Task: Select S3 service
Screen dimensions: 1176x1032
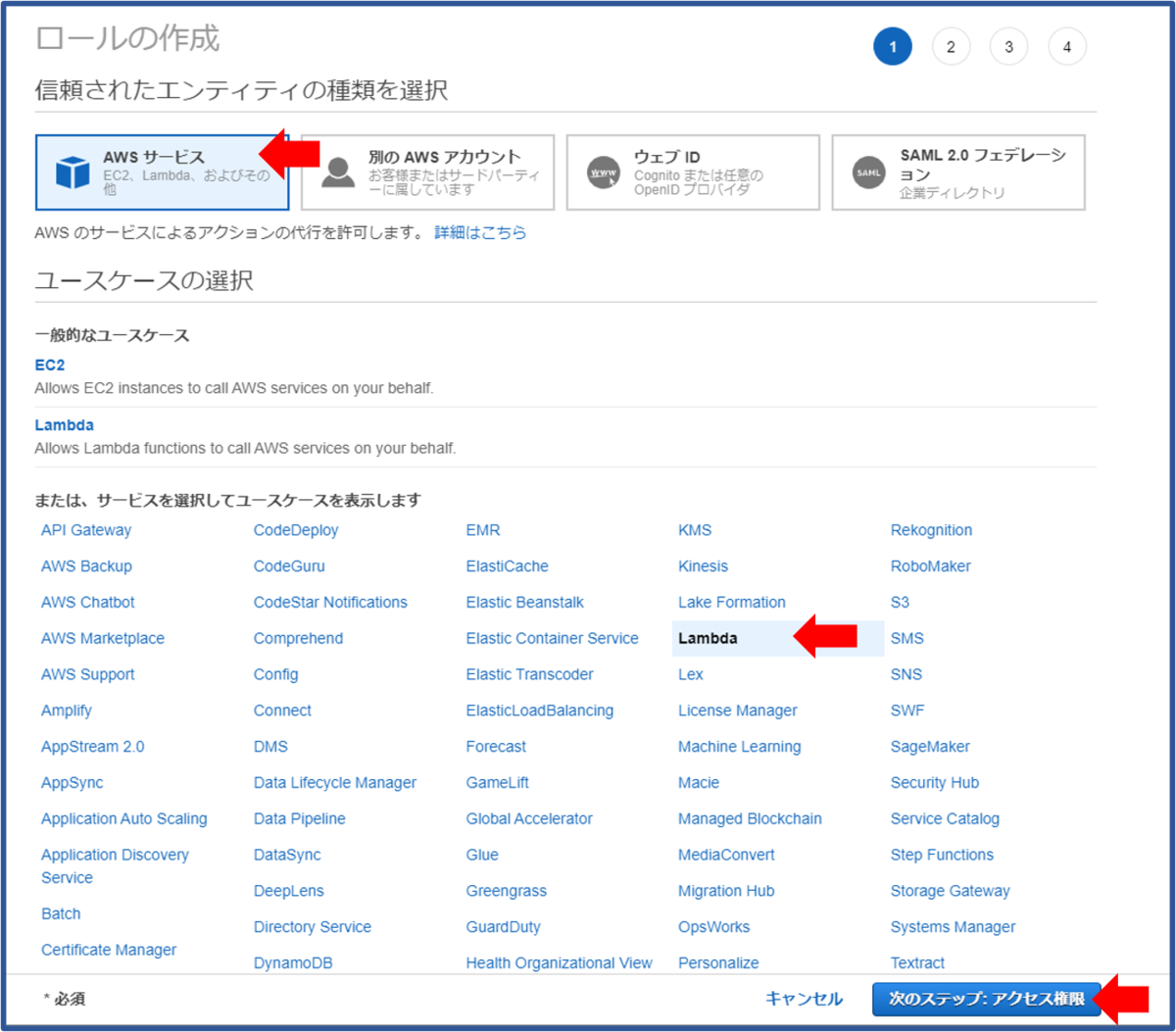Action: (x=901, y=602)
